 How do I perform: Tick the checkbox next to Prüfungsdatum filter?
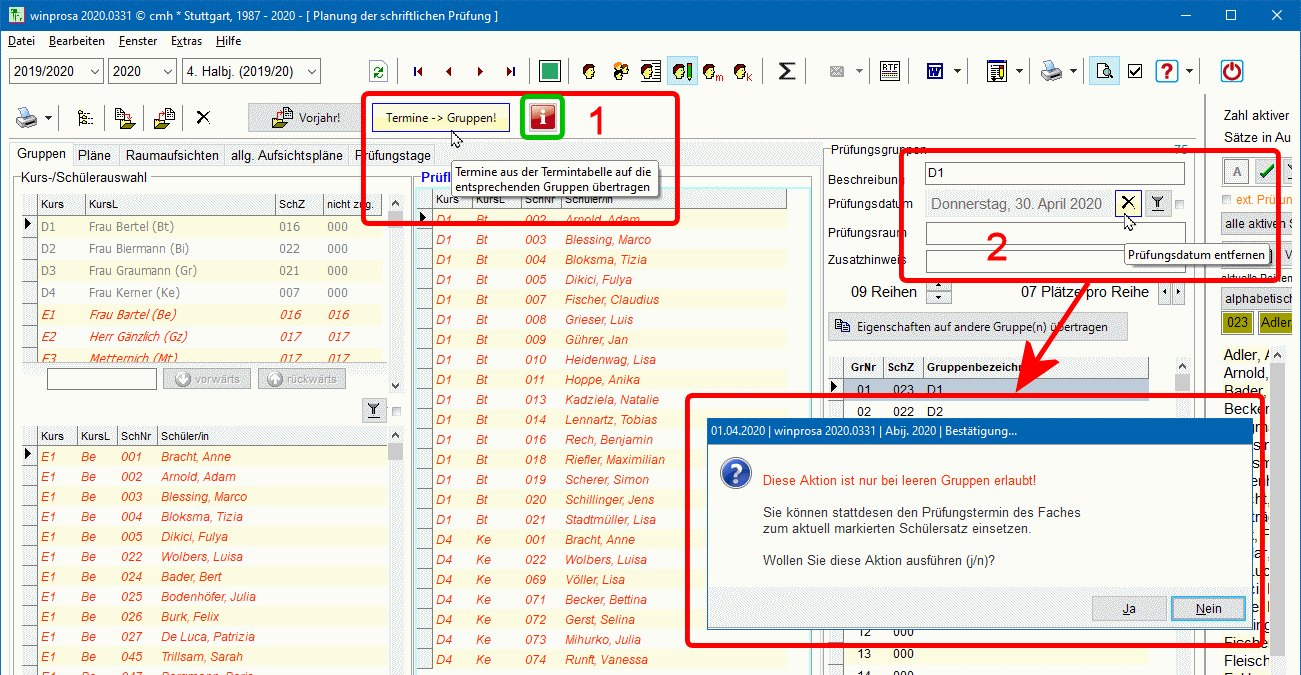pyautogui.click(x=1180, y=204)
